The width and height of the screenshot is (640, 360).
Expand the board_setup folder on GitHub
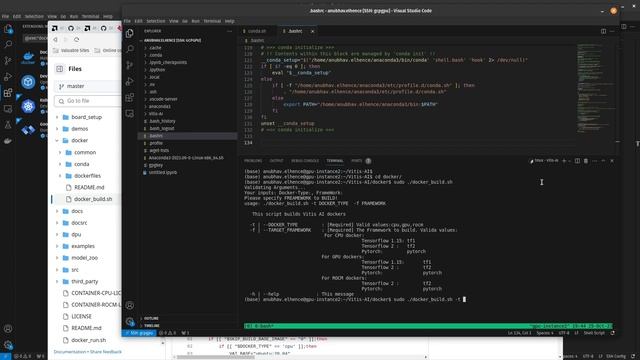[x=57, y=117]
